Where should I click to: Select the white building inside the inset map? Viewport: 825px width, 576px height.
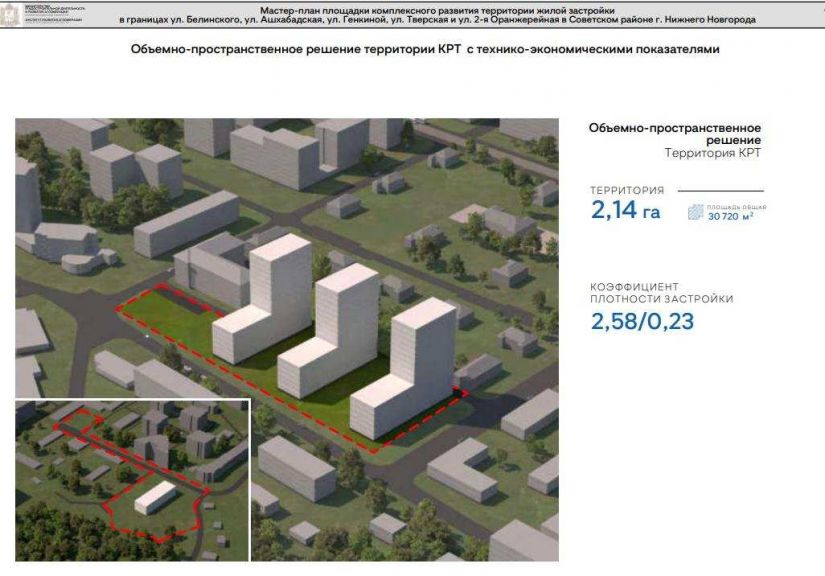point(155,498)
